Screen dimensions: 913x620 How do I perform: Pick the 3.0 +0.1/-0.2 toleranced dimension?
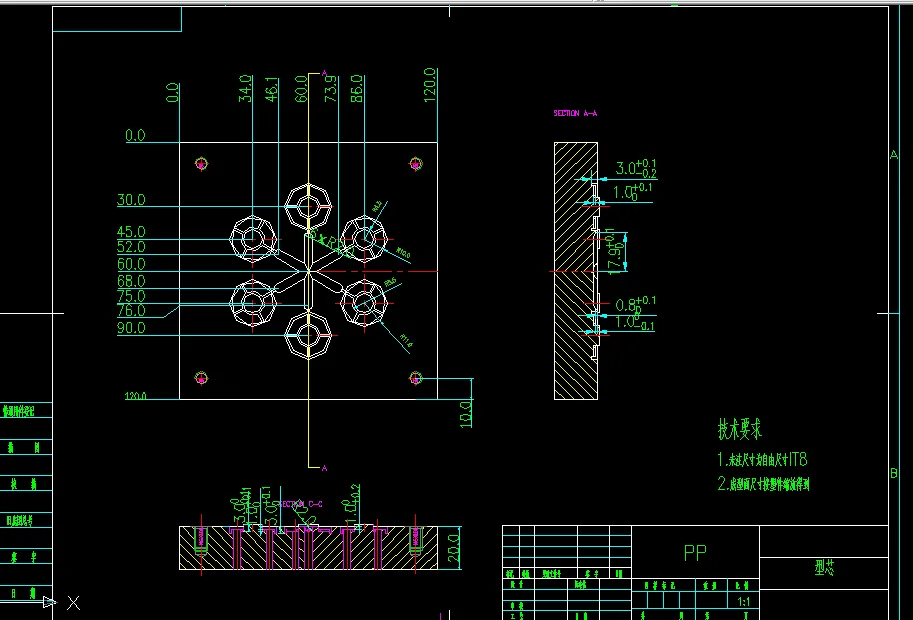pyautogui.click(x=636, y=168)
